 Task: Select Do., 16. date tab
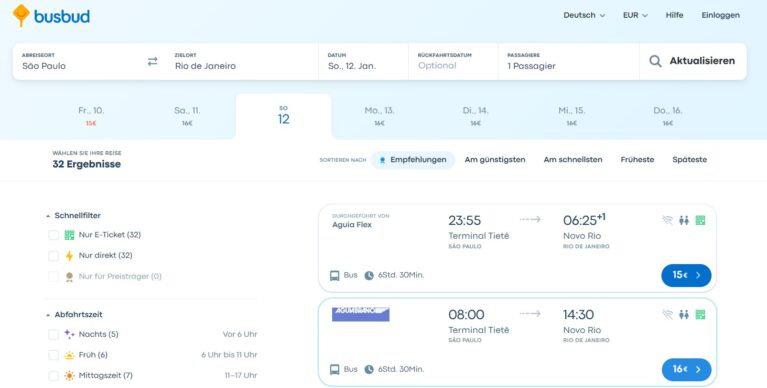pyautogui.click(x=668, y=116)
